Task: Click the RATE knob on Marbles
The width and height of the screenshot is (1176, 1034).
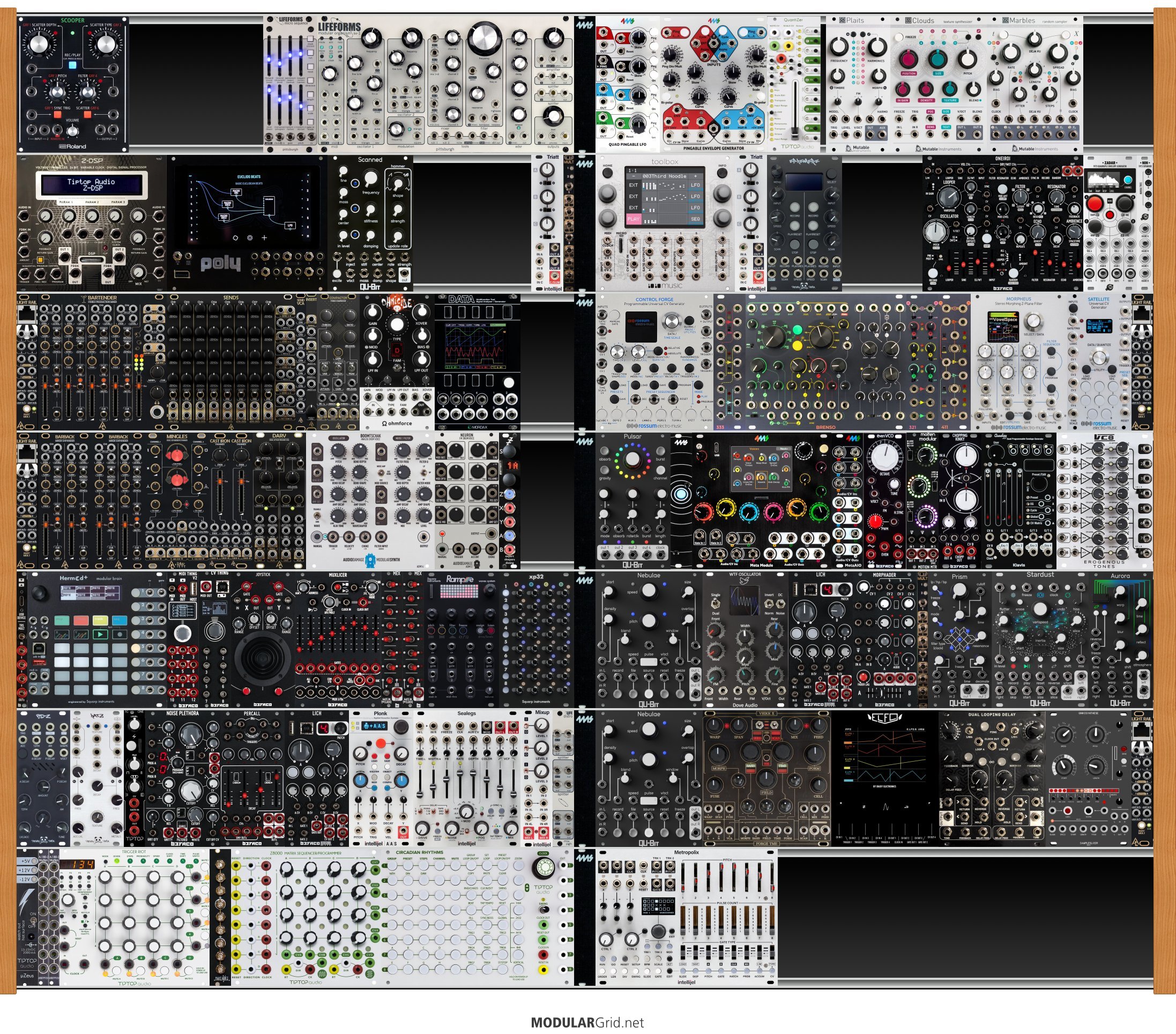Action: (x=1010, y=54)
